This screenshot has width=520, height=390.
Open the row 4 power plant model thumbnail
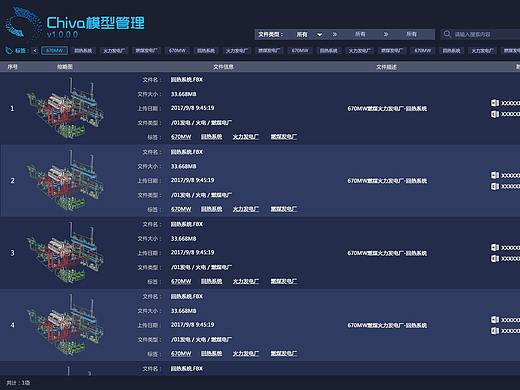pyautogui.click(x=65, y=325)
